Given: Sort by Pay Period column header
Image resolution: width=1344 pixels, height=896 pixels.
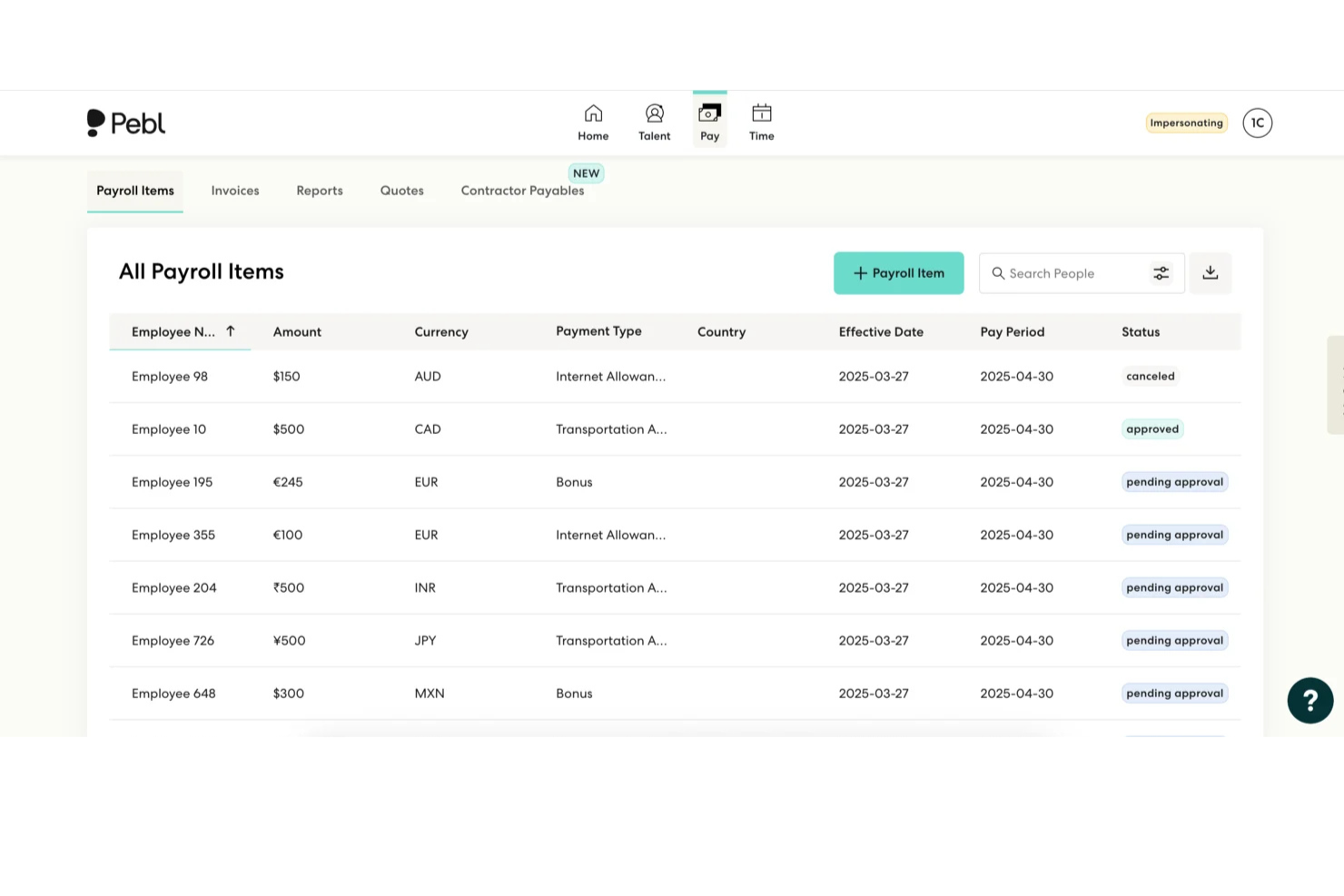Looking at the screenshot, I should point(1012,332).
